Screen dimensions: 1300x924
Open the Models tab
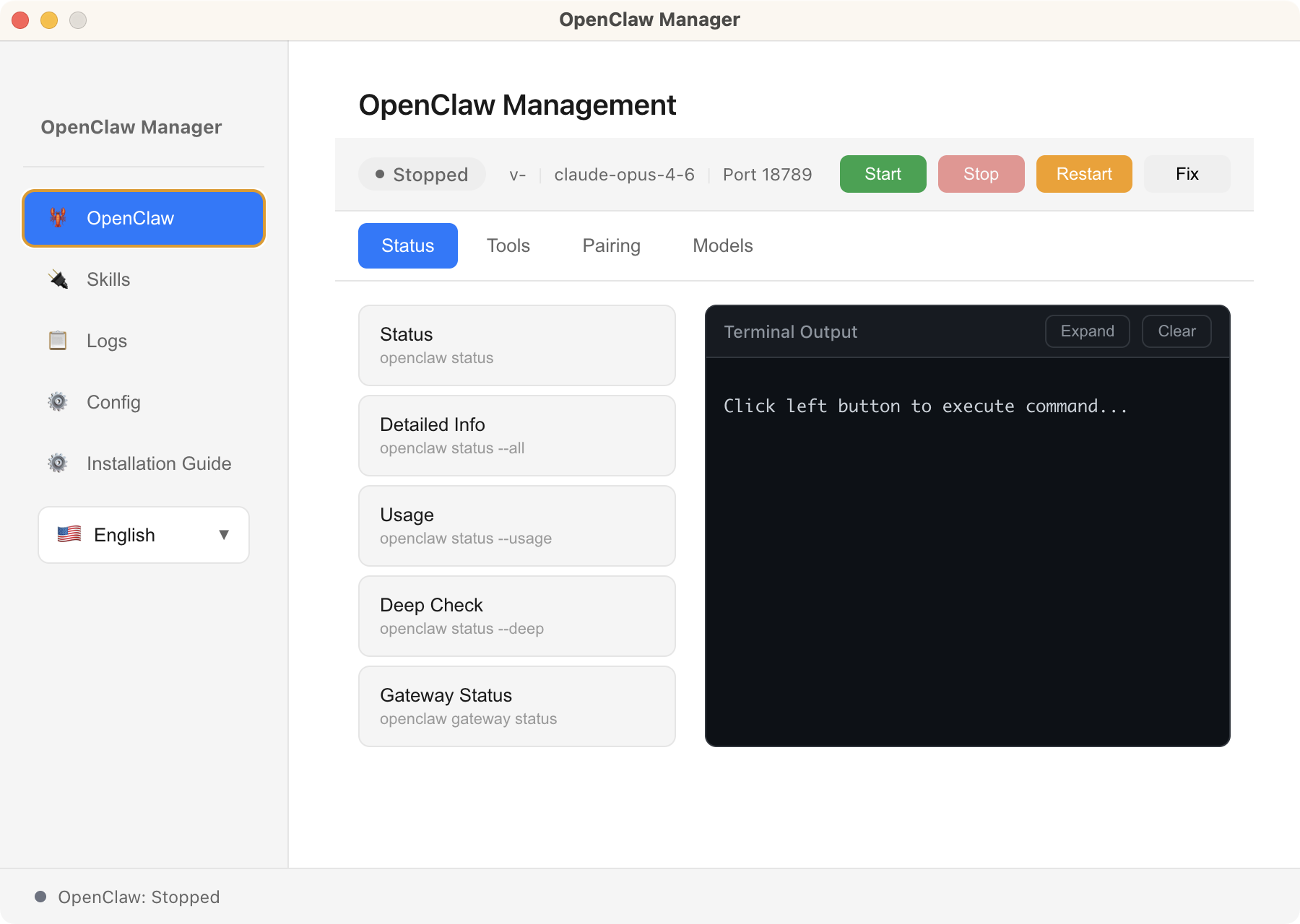pyautogui.click(x=722, y=245)
